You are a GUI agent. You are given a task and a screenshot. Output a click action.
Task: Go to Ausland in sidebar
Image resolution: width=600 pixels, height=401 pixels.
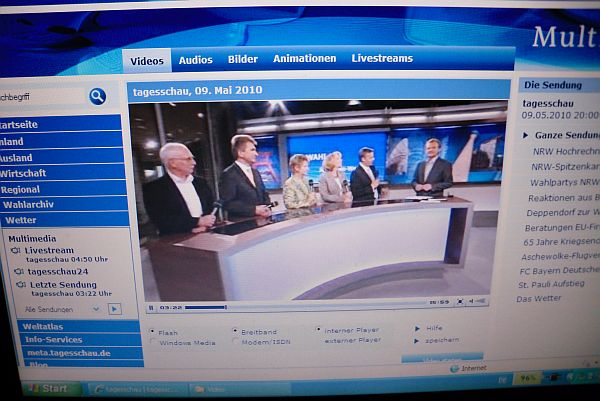(61, 157)
